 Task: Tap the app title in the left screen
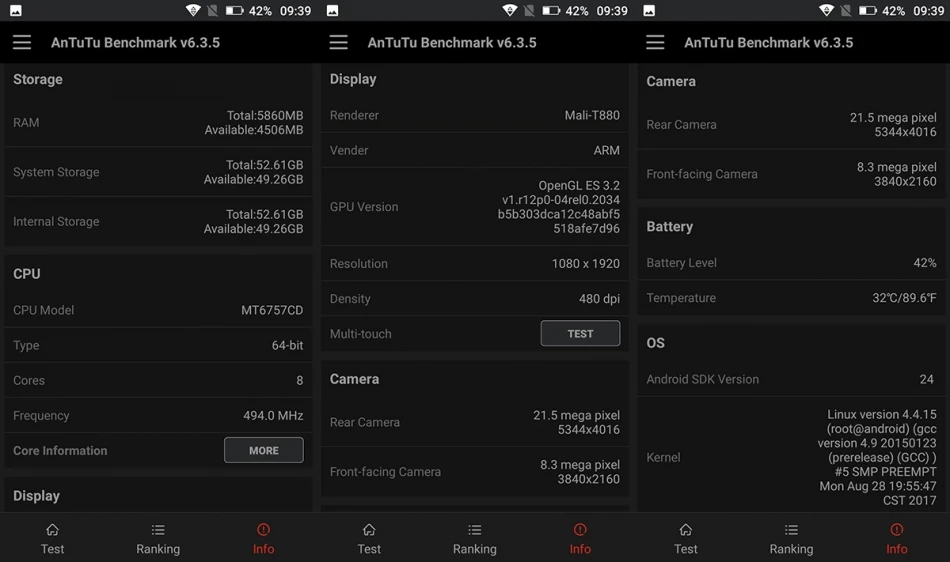[135, 42]
